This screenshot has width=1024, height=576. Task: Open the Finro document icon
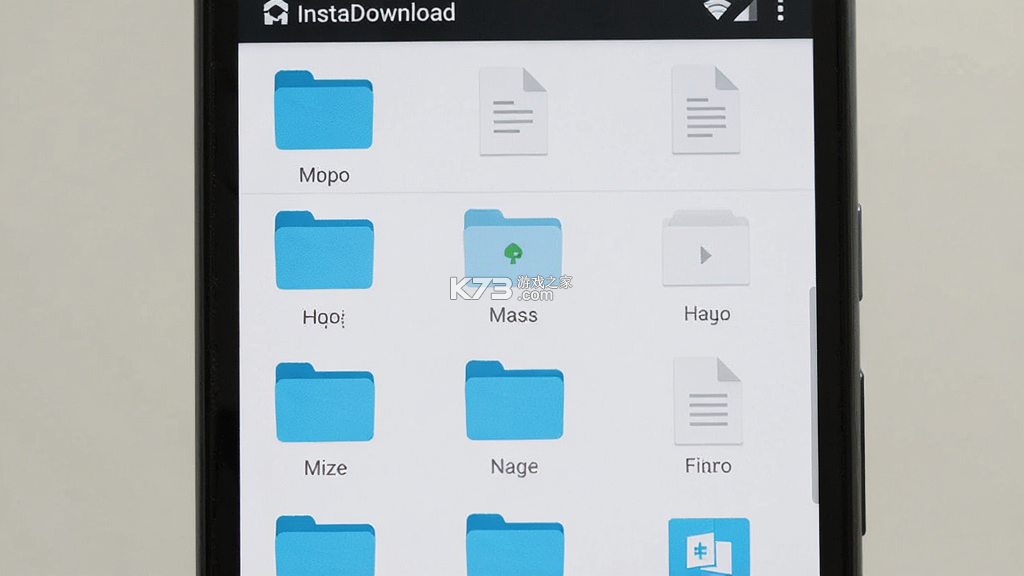click(x=708, y=401)
